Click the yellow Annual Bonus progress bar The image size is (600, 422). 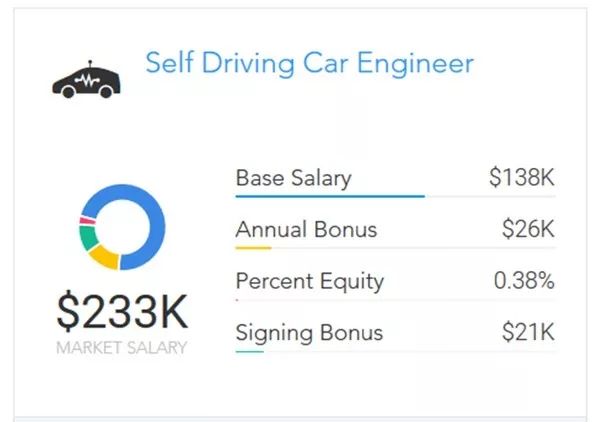pyautogui.click(x=253, y=247)
